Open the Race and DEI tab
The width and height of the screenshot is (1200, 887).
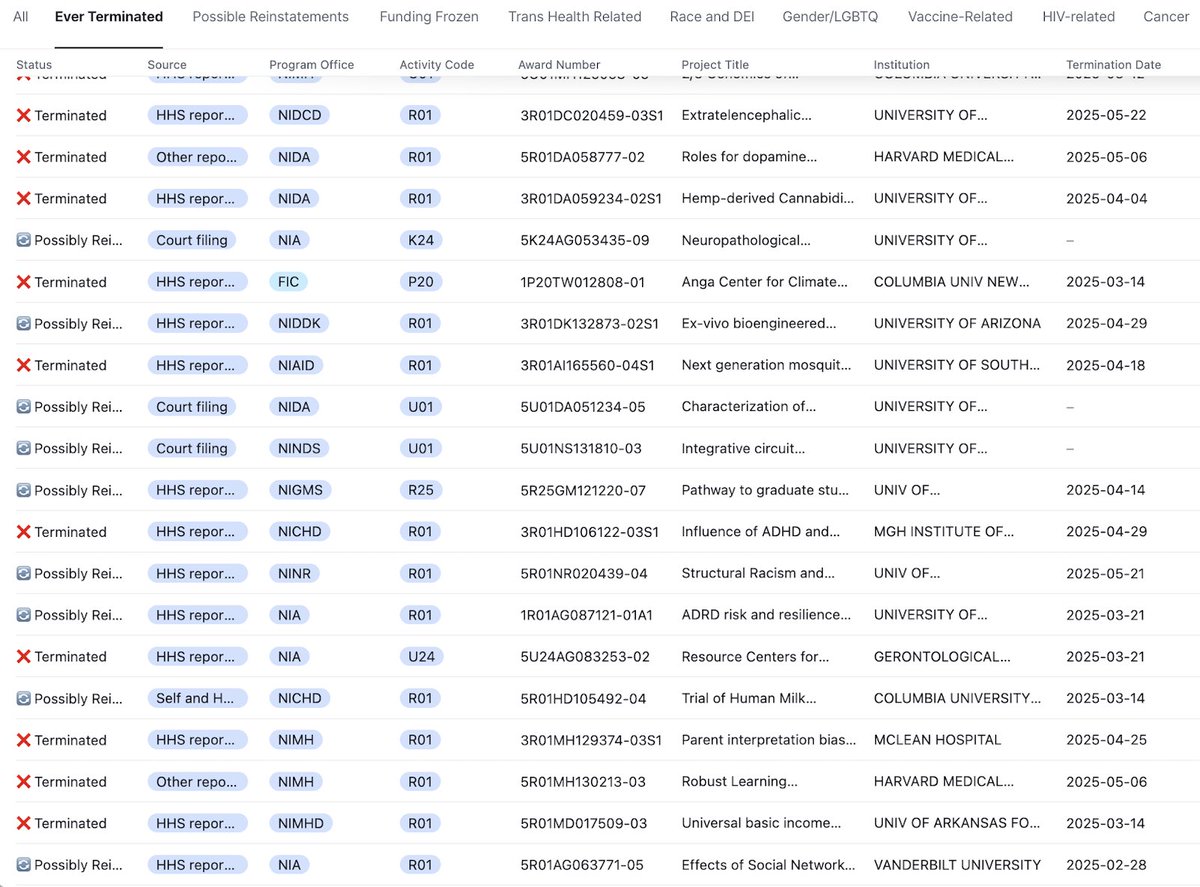(x=712, y=17)
